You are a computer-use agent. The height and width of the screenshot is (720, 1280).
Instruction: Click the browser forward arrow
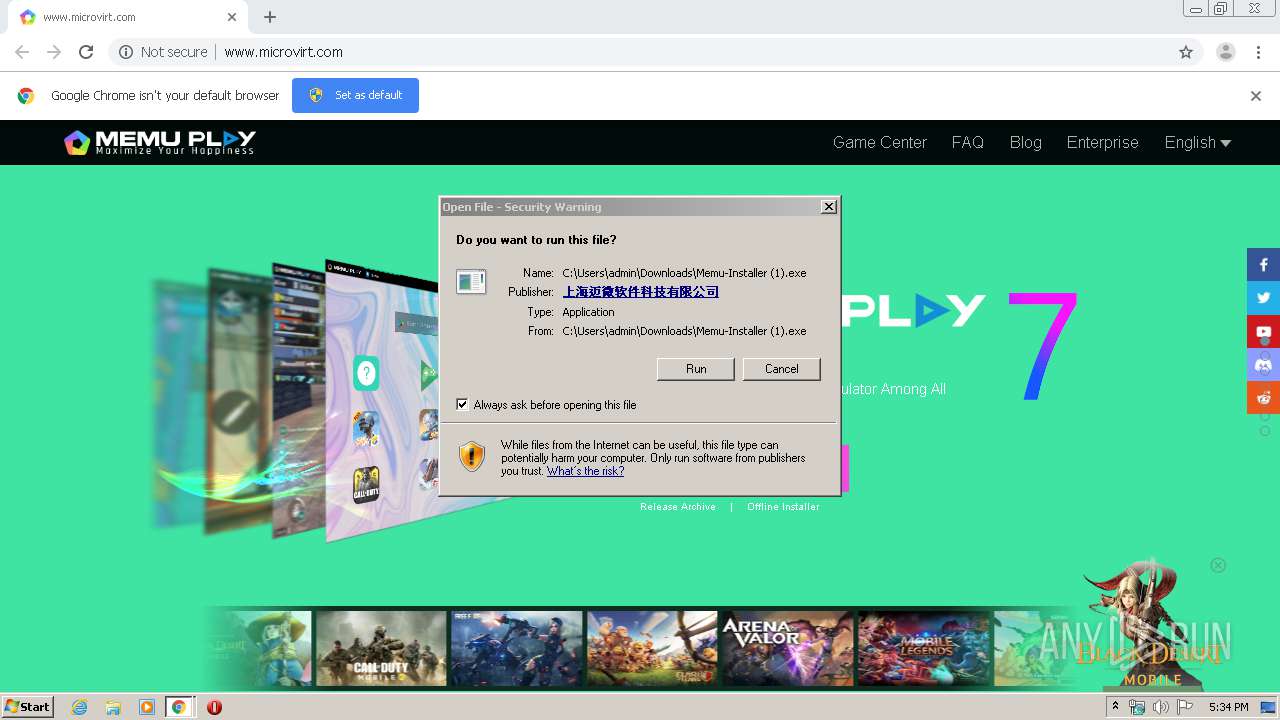pyautogui.click(x=54, y=52)
